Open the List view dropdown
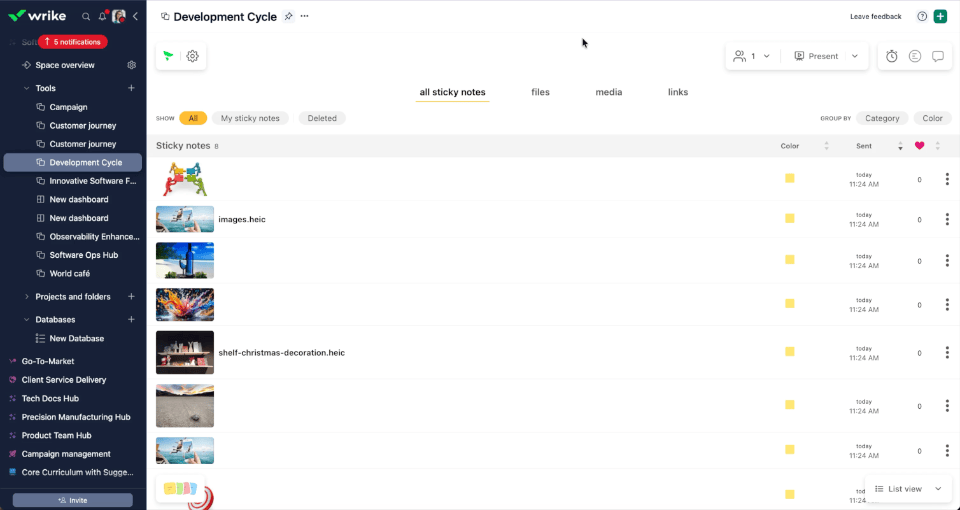Viewport: 960px width, 510px height. 909,489
